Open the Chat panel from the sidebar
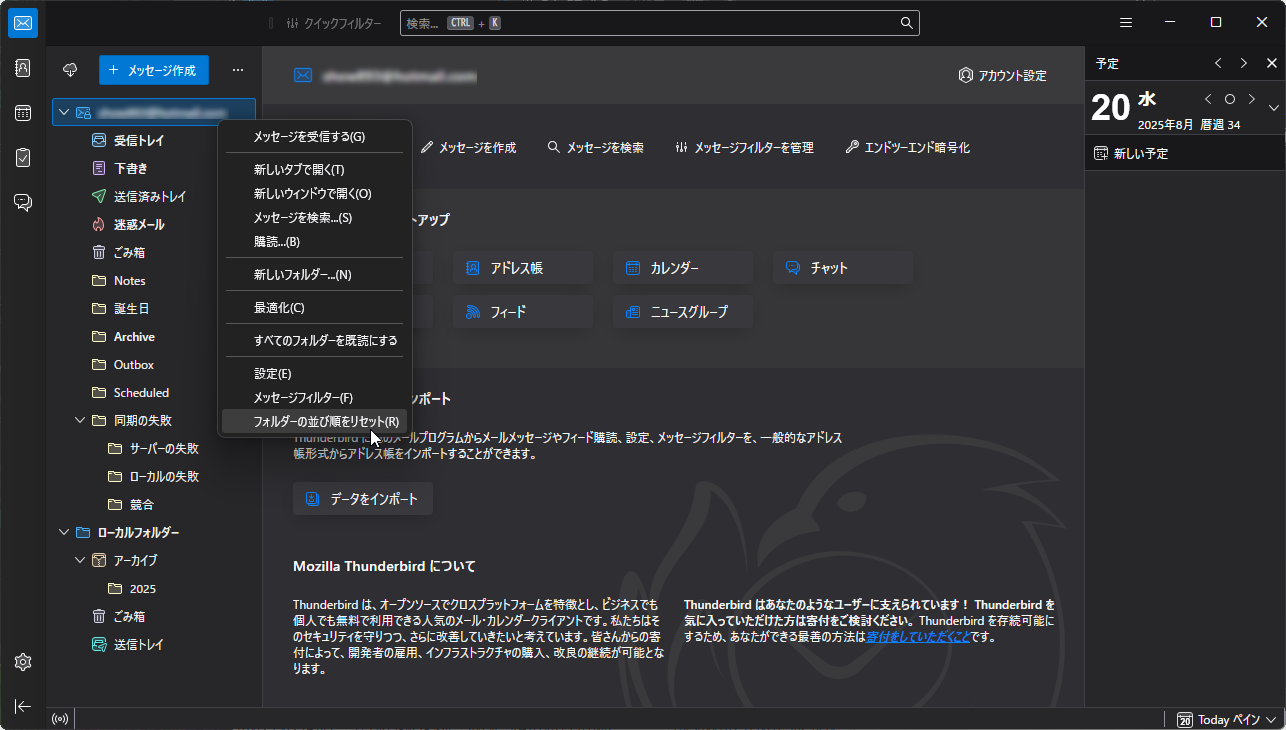1286x730 pixels. point(22,201)
